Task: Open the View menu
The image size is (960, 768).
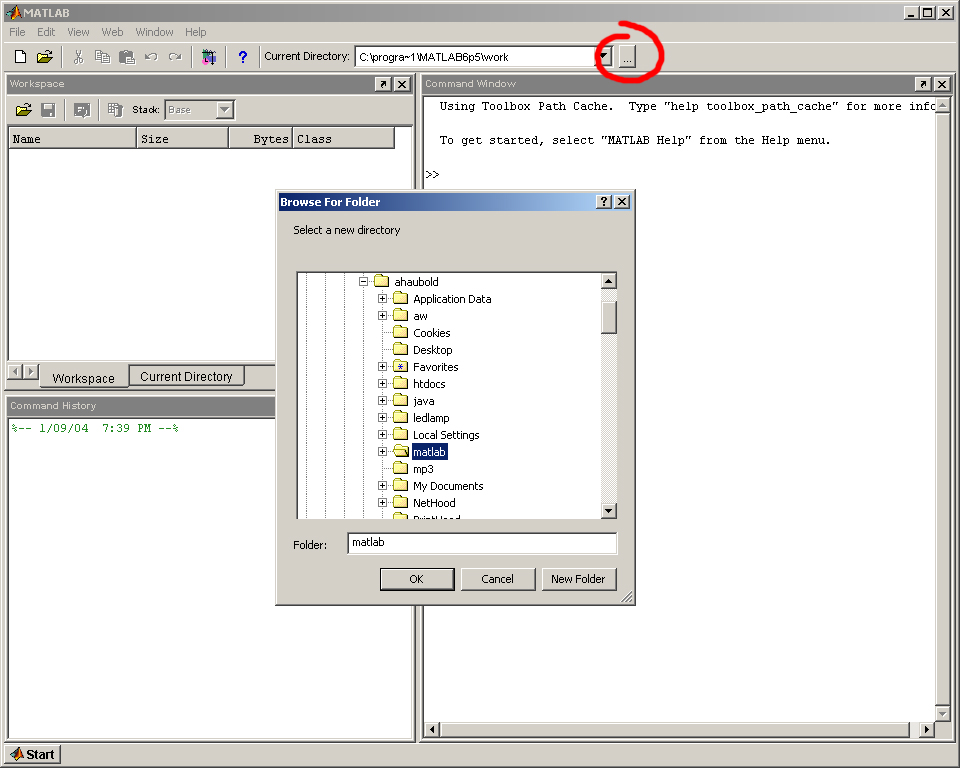Action: pyautogui.click(x=78, y=32)
